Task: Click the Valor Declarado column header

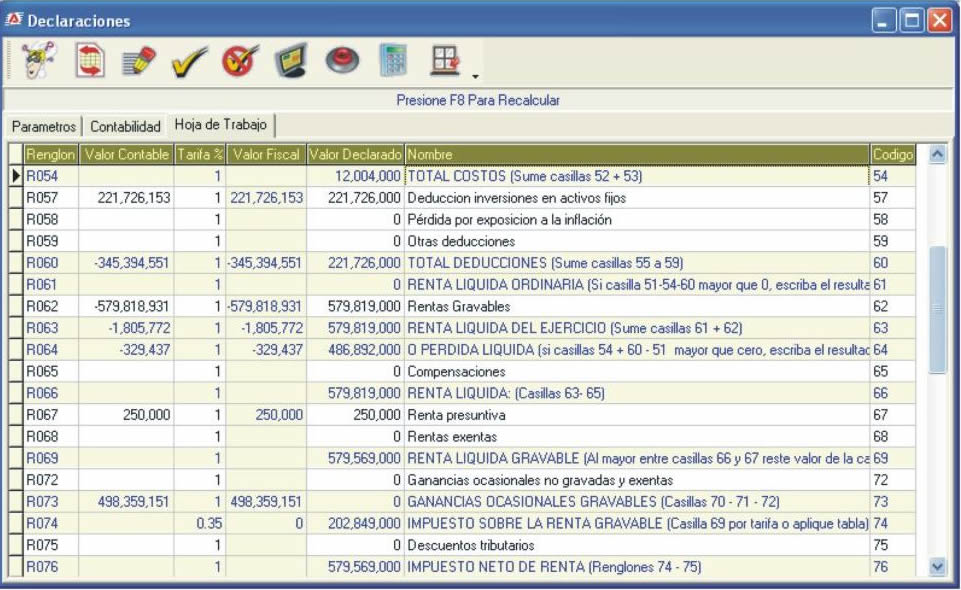Action: 355,154
